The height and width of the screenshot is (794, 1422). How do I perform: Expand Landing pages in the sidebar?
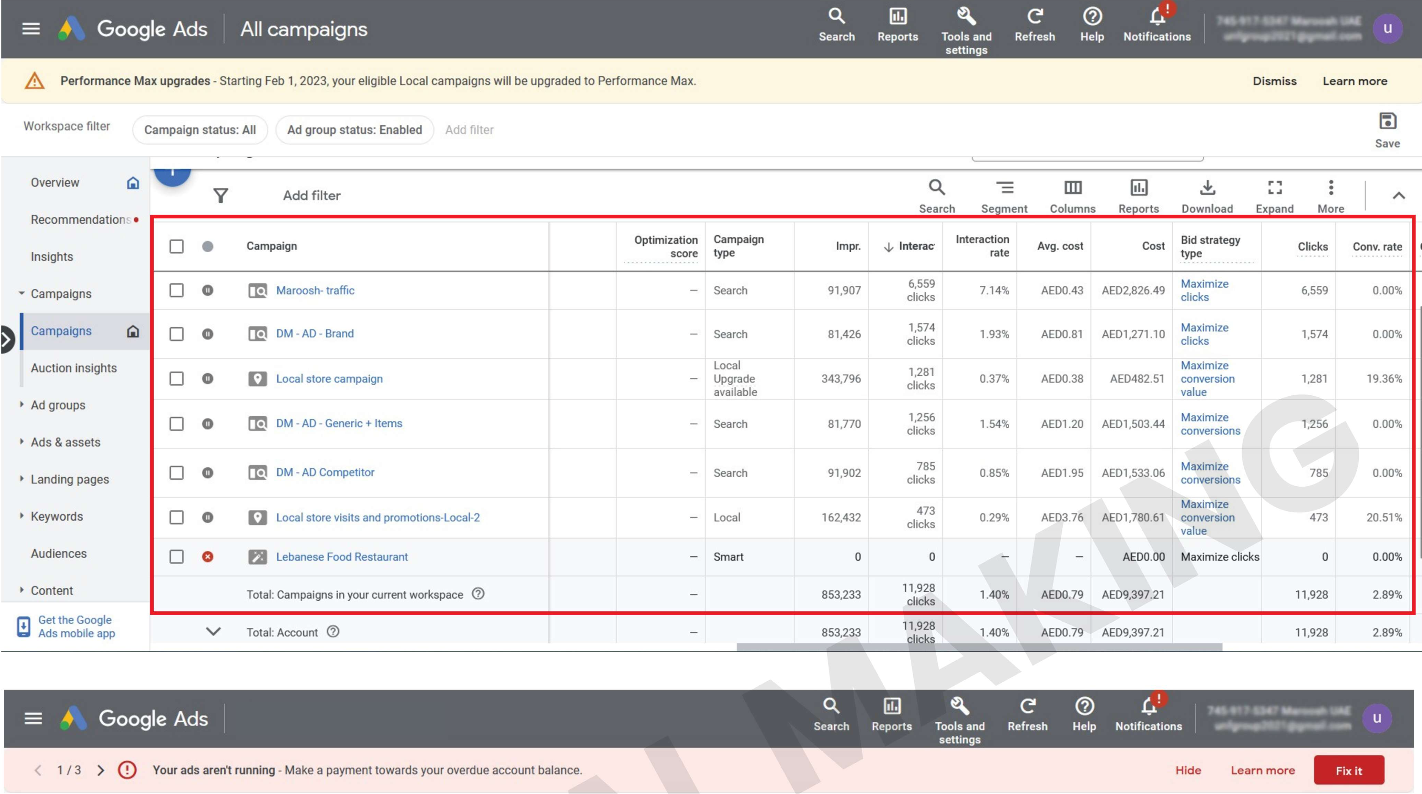(x=22, y=479)
